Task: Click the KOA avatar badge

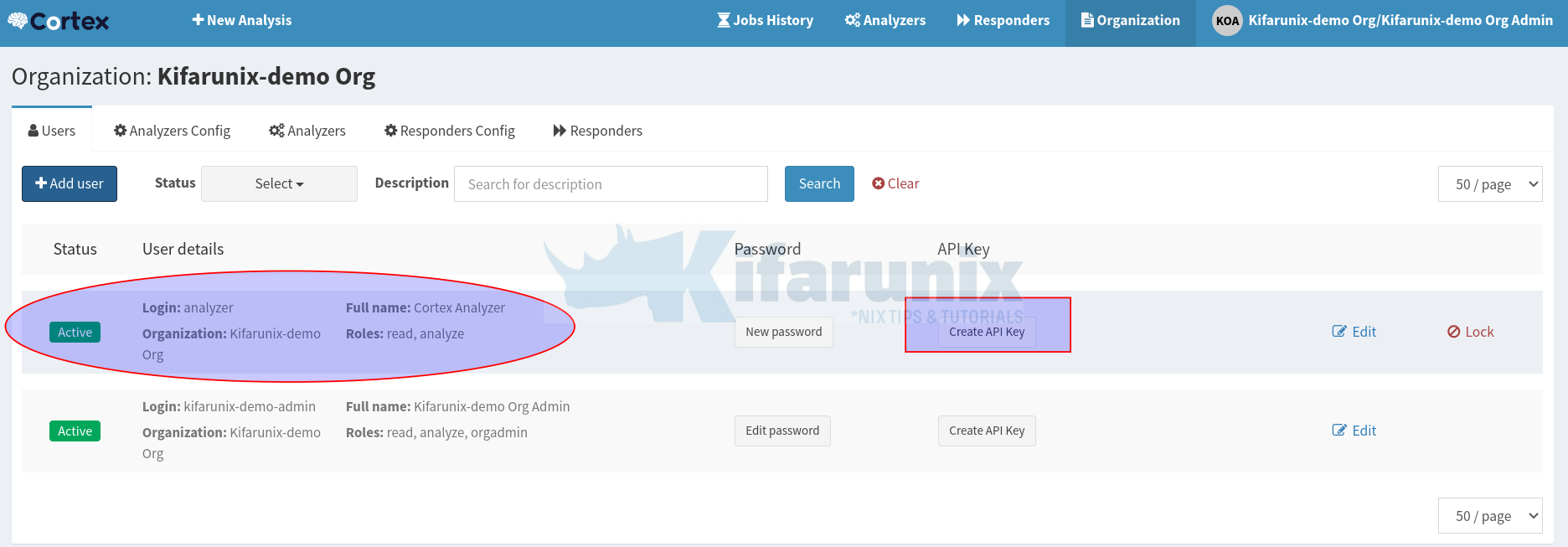Action: (1227, 21)
